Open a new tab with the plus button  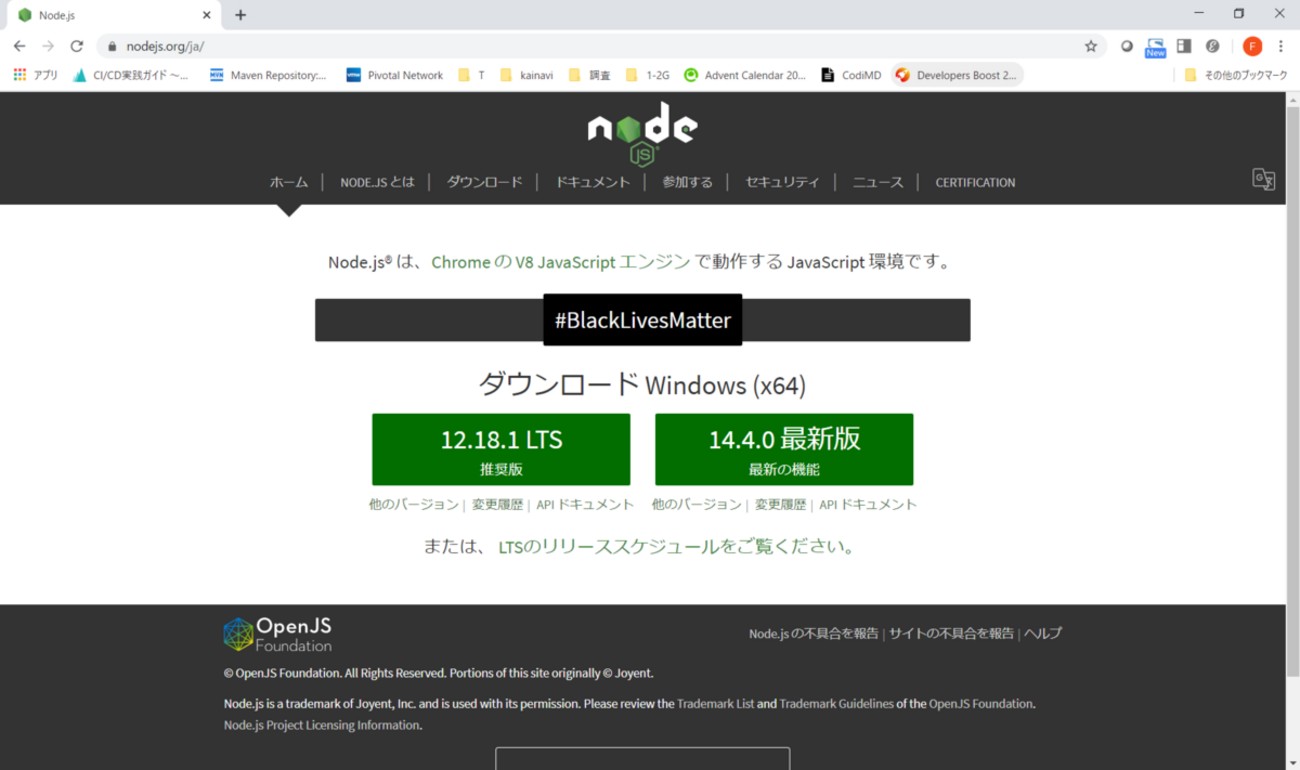point(240,15)
